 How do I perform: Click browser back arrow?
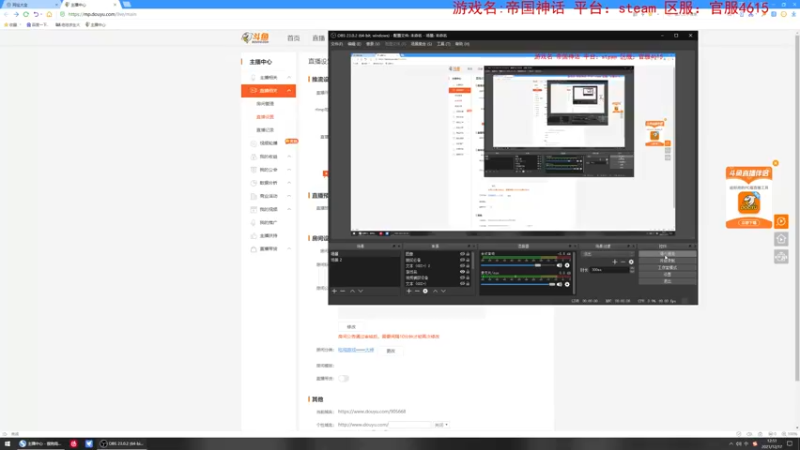[x=6, y=14]
